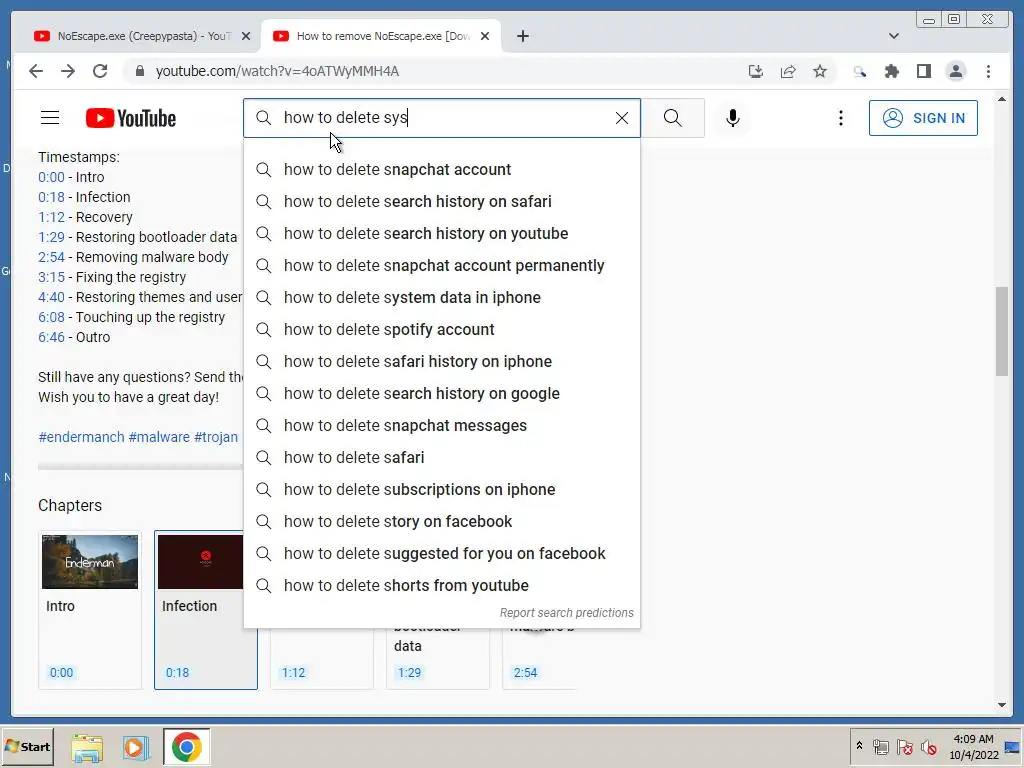Jump to 1:29 Restoring bootloader data timestamp
The width and height of the screenshot is (1024, 768).
click(x=51, y=237)
